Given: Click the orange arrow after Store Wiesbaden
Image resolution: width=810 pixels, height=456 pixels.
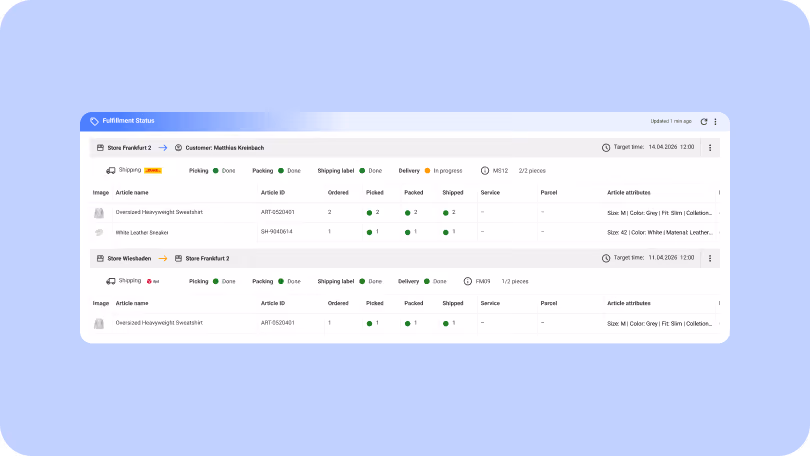Looking at the screenshot, I should [163, 258].
